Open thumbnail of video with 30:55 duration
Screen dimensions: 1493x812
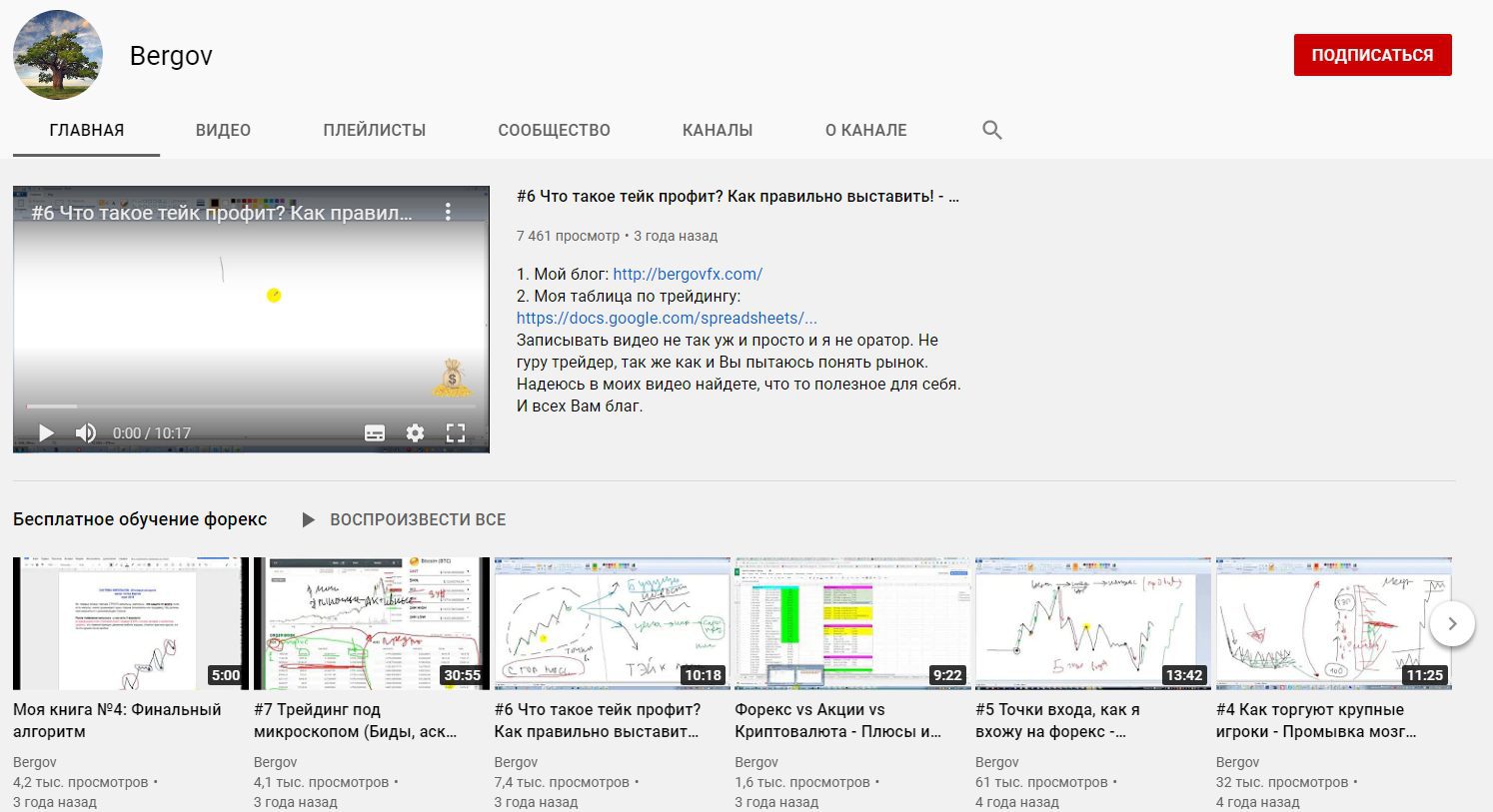point(371,623)
